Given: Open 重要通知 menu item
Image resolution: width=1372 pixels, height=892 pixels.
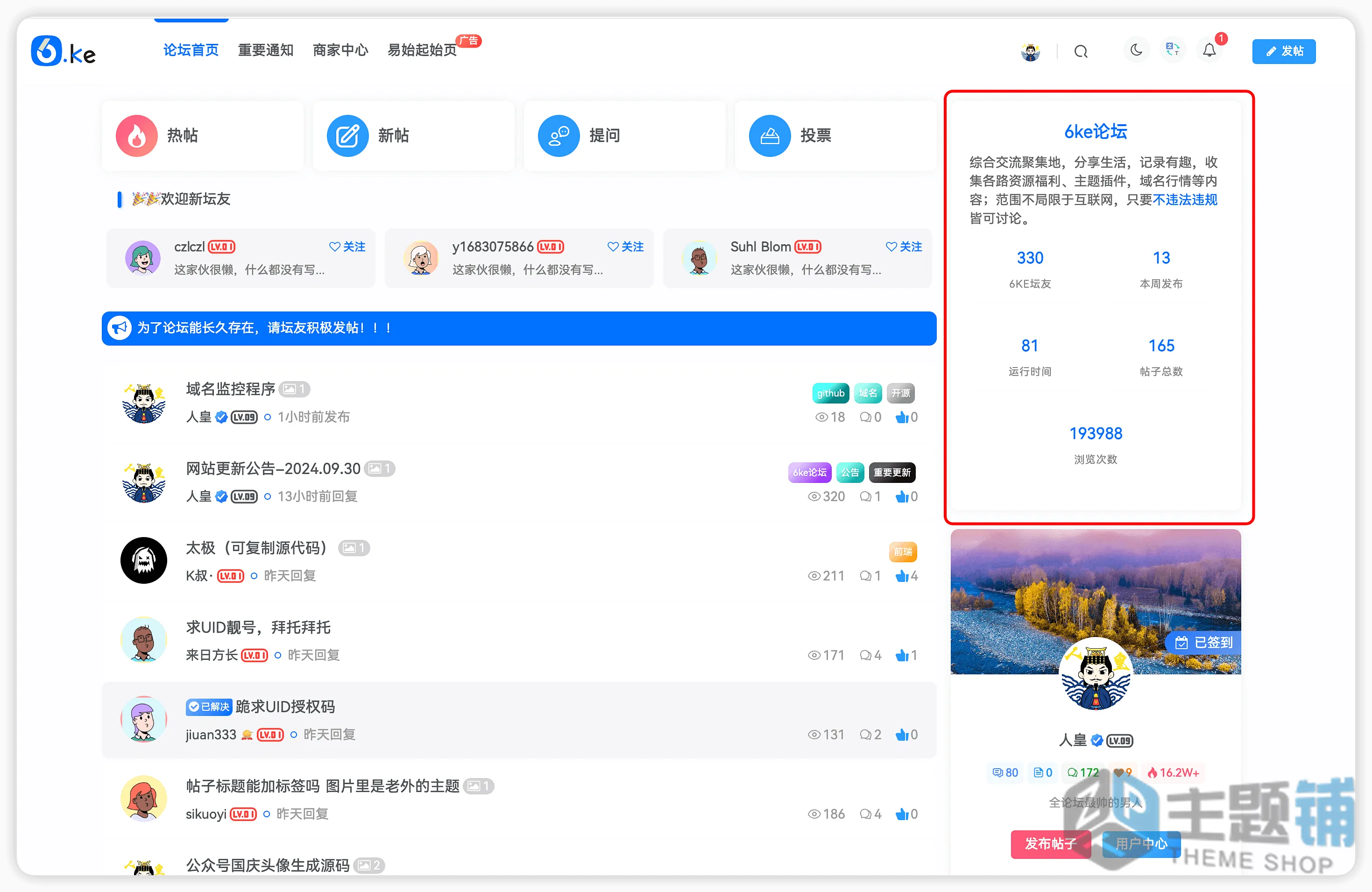Looking at the screenshot, I should tap(266, 50).
